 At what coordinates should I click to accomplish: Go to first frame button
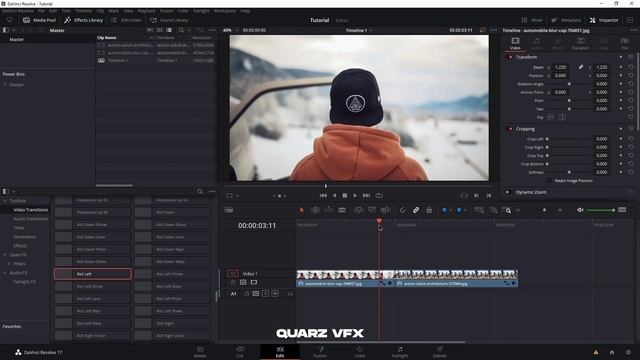tap(323, 196)
